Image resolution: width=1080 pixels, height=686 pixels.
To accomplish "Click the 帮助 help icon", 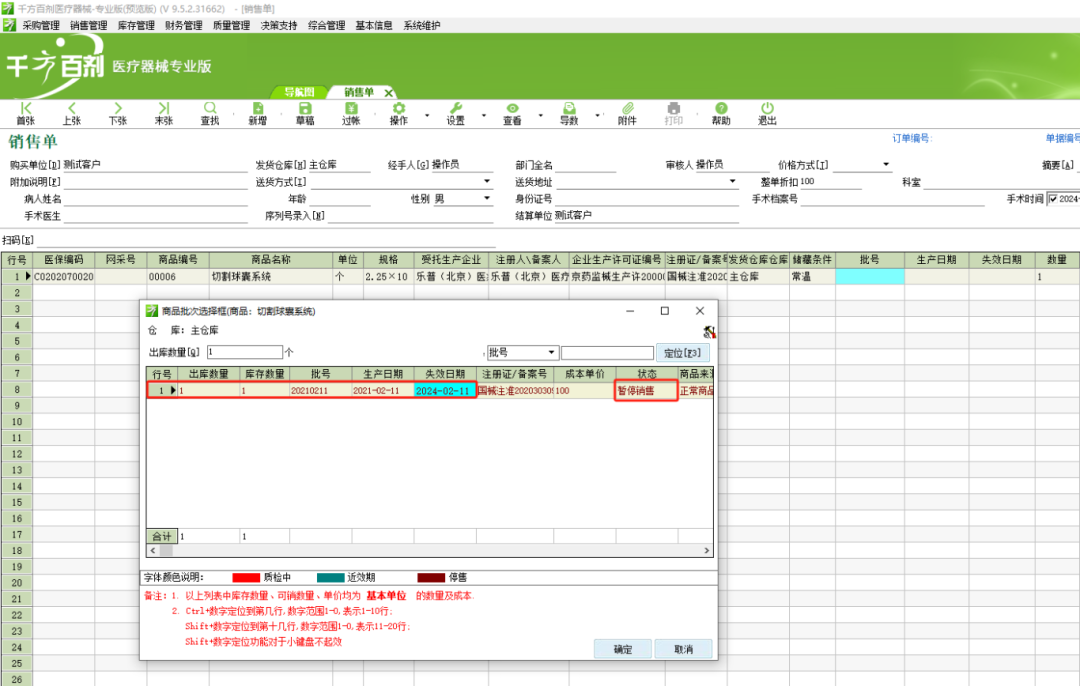I will pos(720,113).
